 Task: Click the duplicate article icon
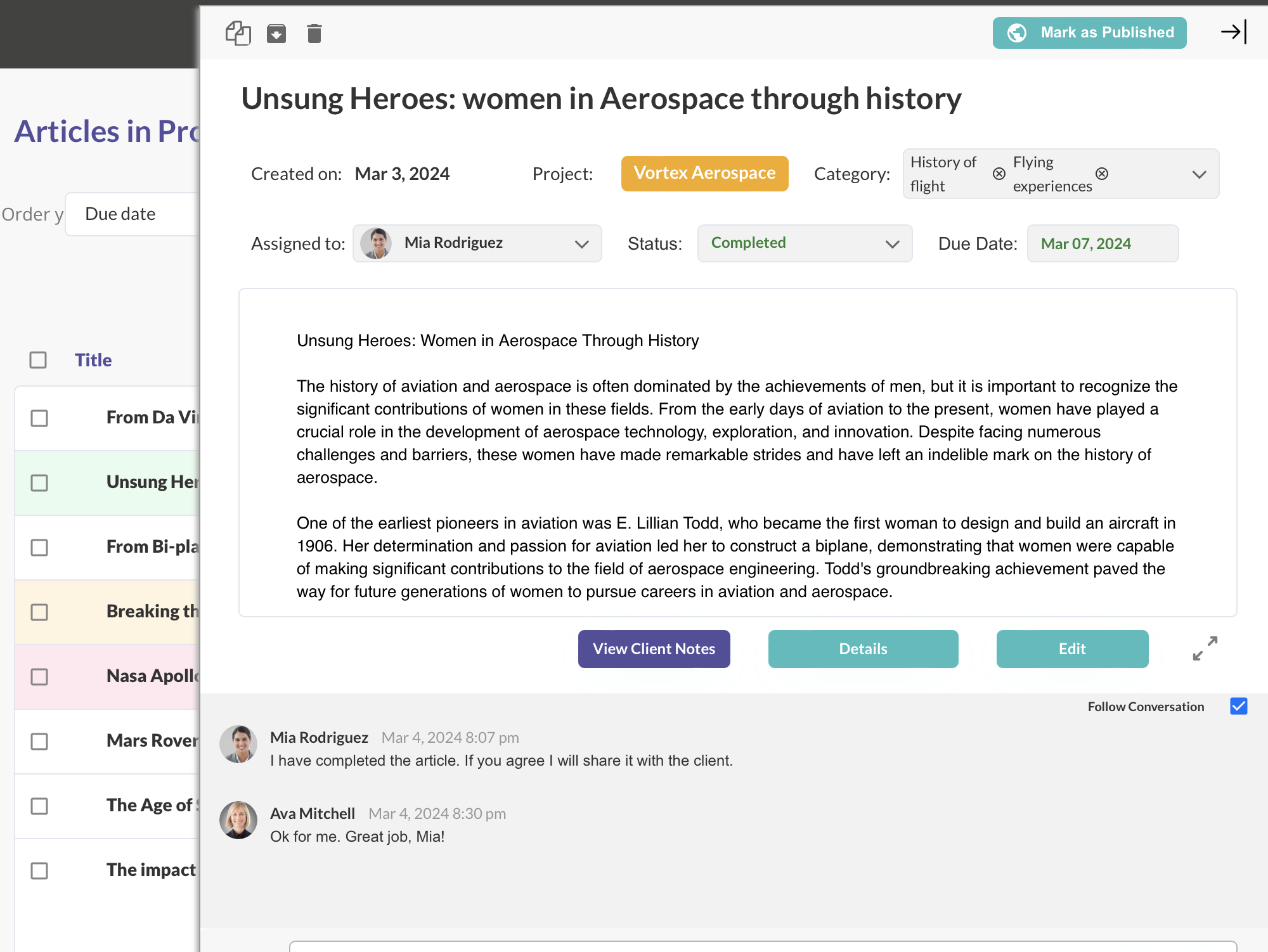tap(238, 33)
